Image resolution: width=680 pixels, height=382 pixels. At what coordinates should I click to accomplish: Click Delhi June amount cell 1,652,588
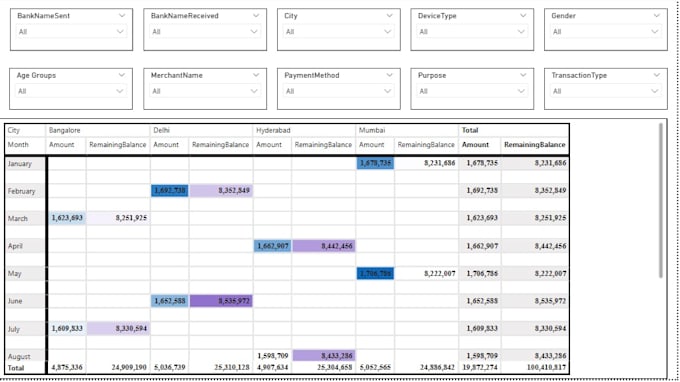170,301
